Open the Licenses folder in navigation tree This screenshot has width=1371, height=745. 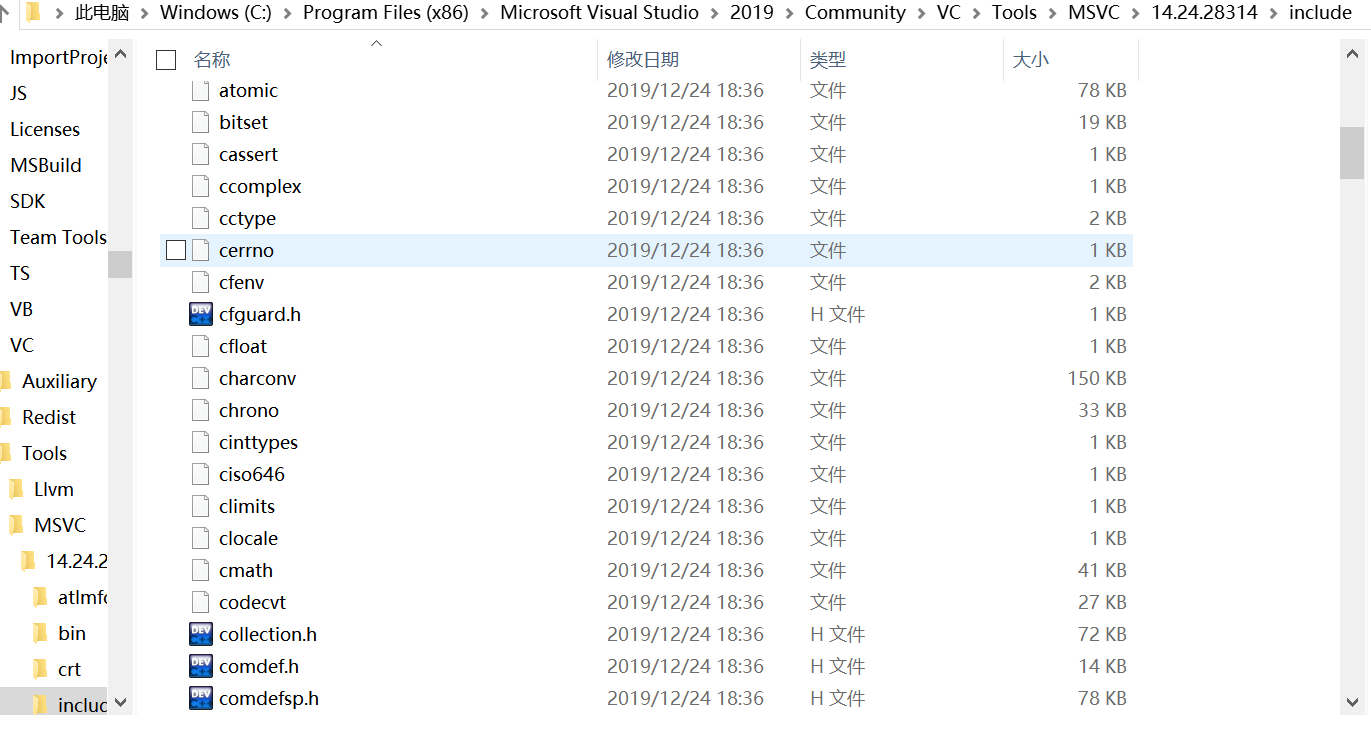pos(45,129)
